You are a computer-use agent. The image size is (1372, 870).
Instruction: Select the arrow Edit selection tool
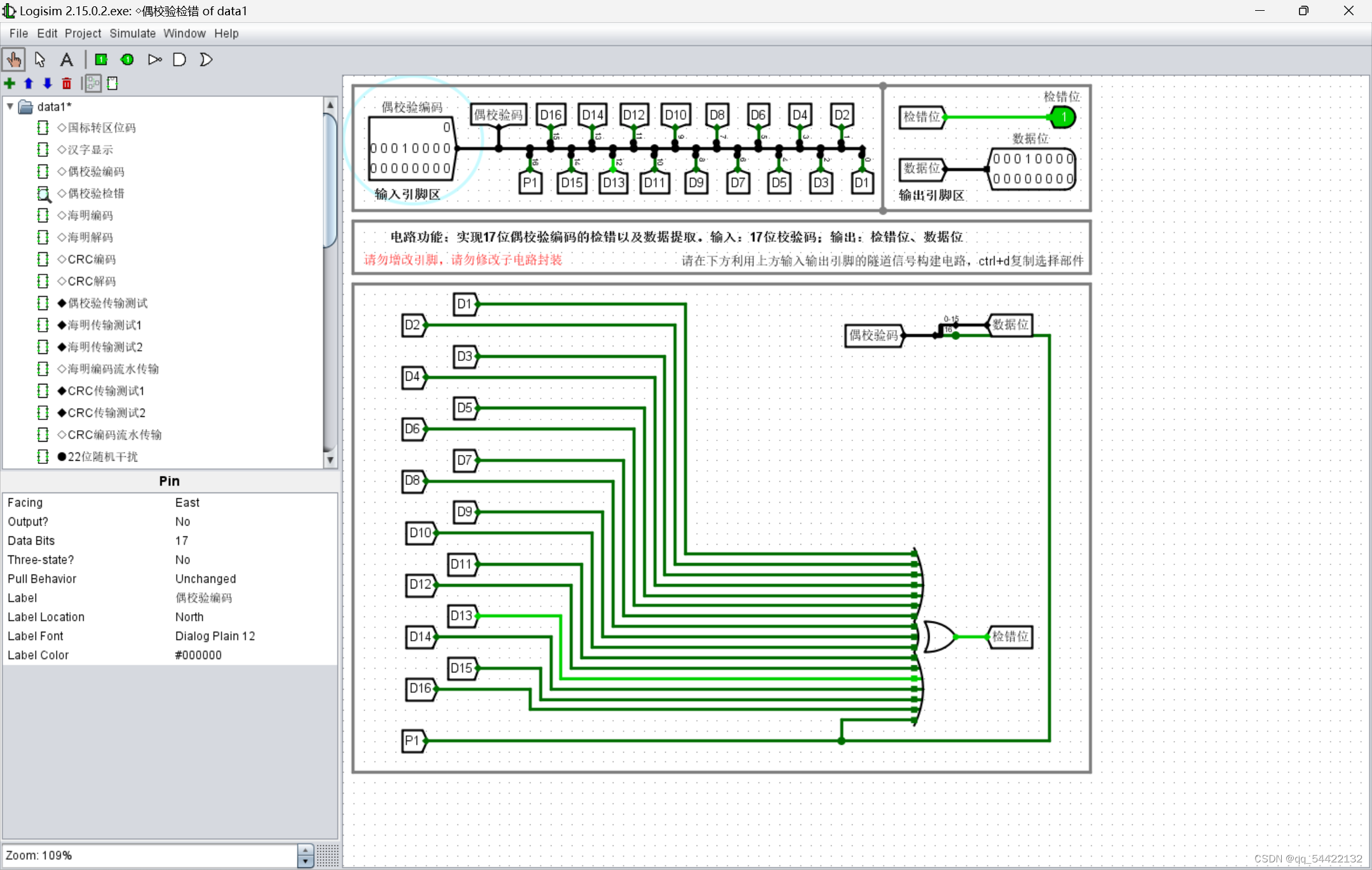(40, 60)
